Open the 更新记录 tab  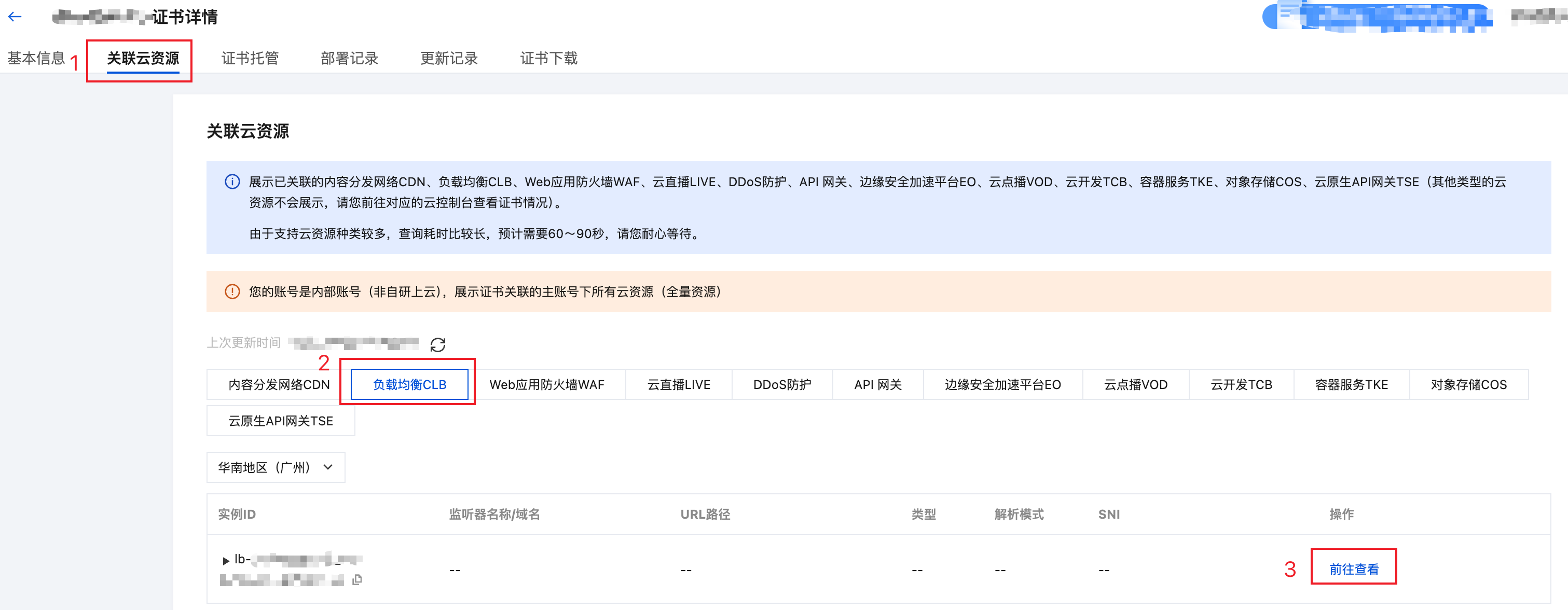click(449, 59)
